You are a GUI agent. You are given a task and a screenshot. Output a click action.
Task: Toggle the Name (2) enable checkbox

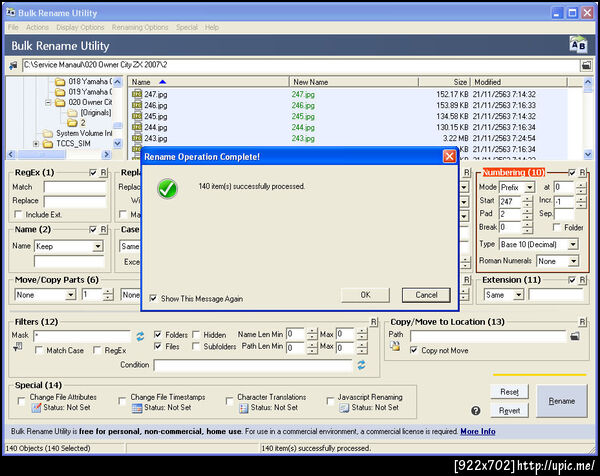pos(93,230)
